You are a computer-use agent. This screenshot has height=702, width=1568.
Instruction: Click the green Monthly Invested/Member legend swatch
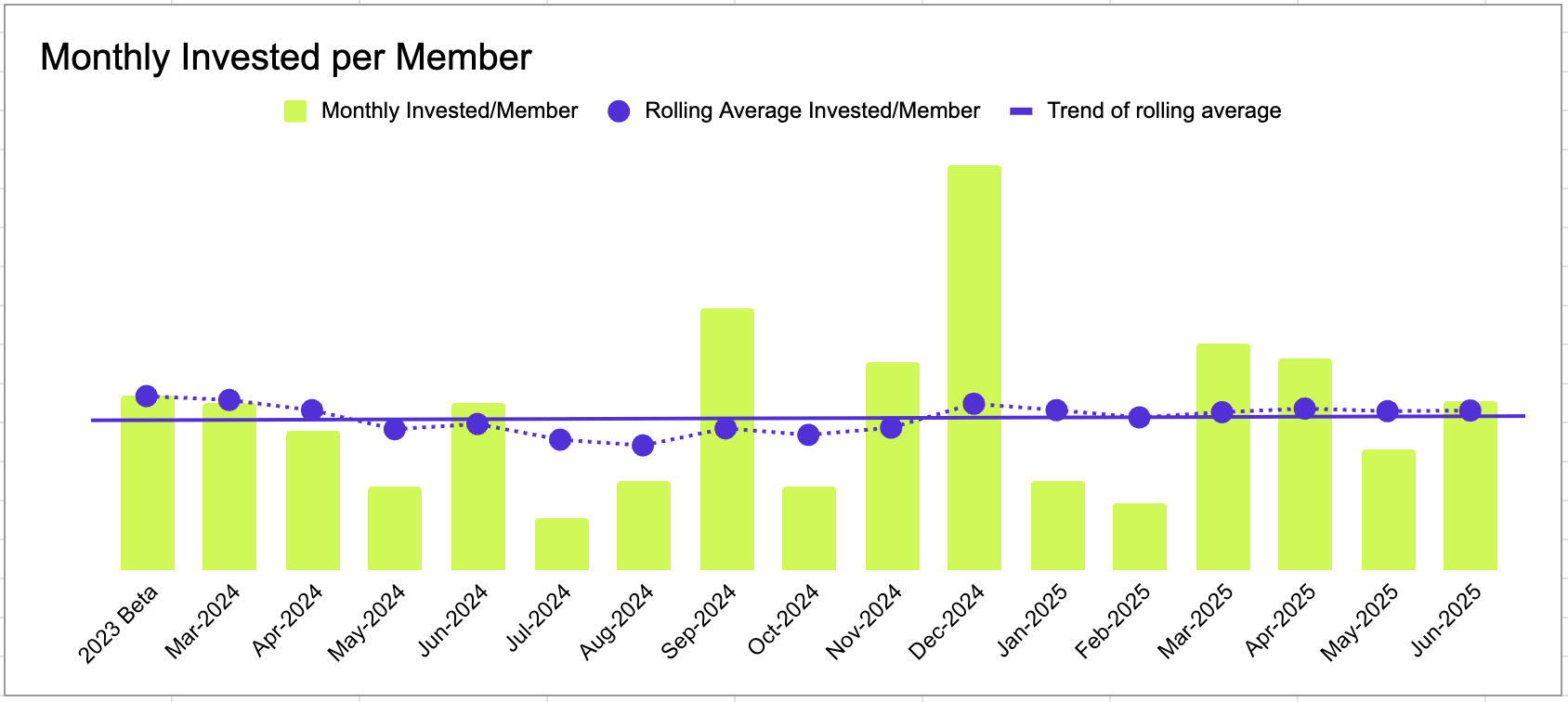click(x=295, y=111)
